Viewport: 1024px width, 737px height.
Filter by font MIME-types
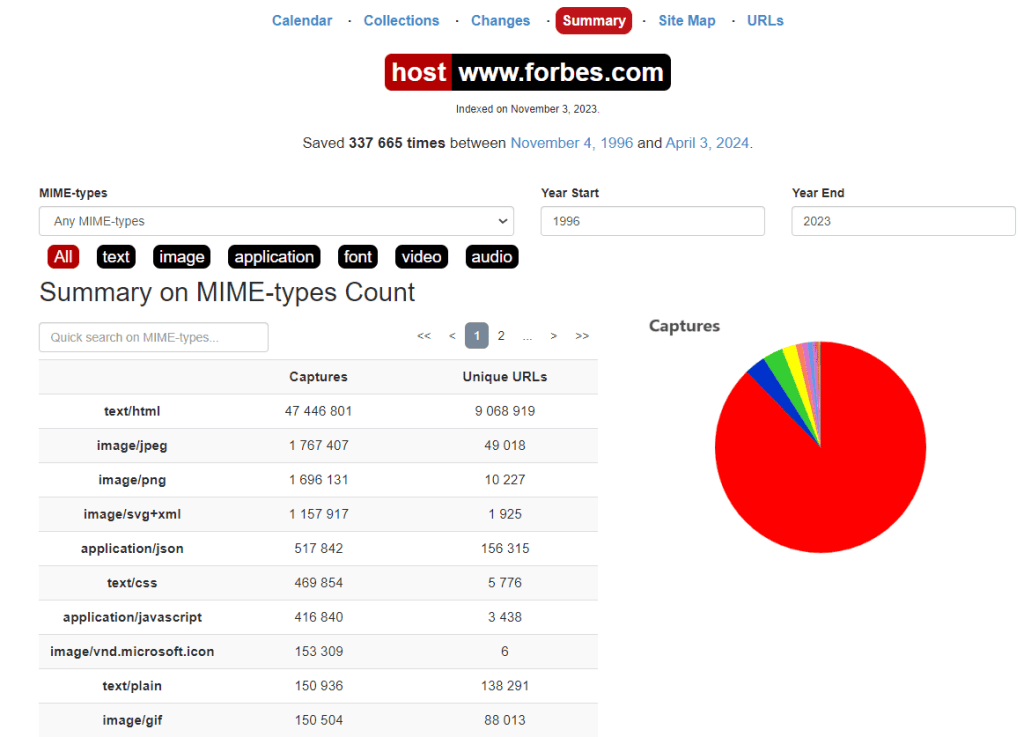tap(358, 257)
